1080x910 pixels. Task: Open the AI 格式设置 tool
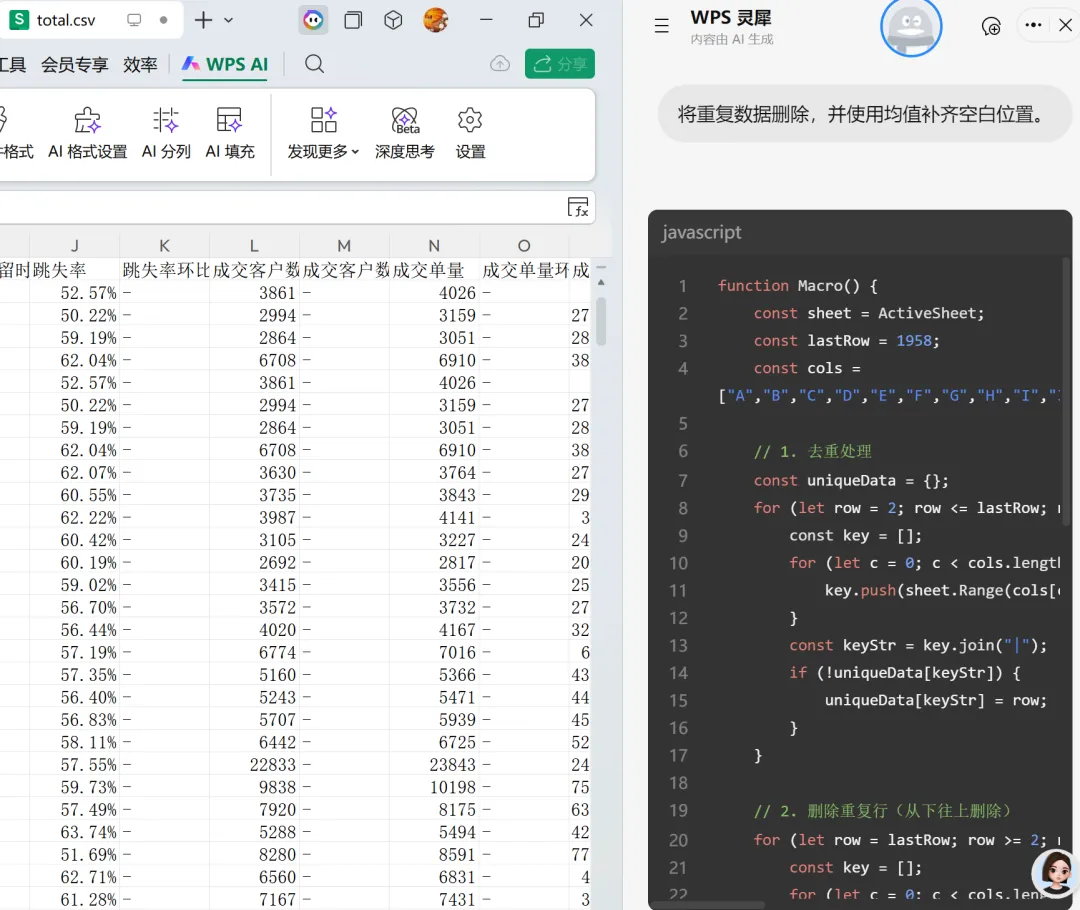click(87, 133)
